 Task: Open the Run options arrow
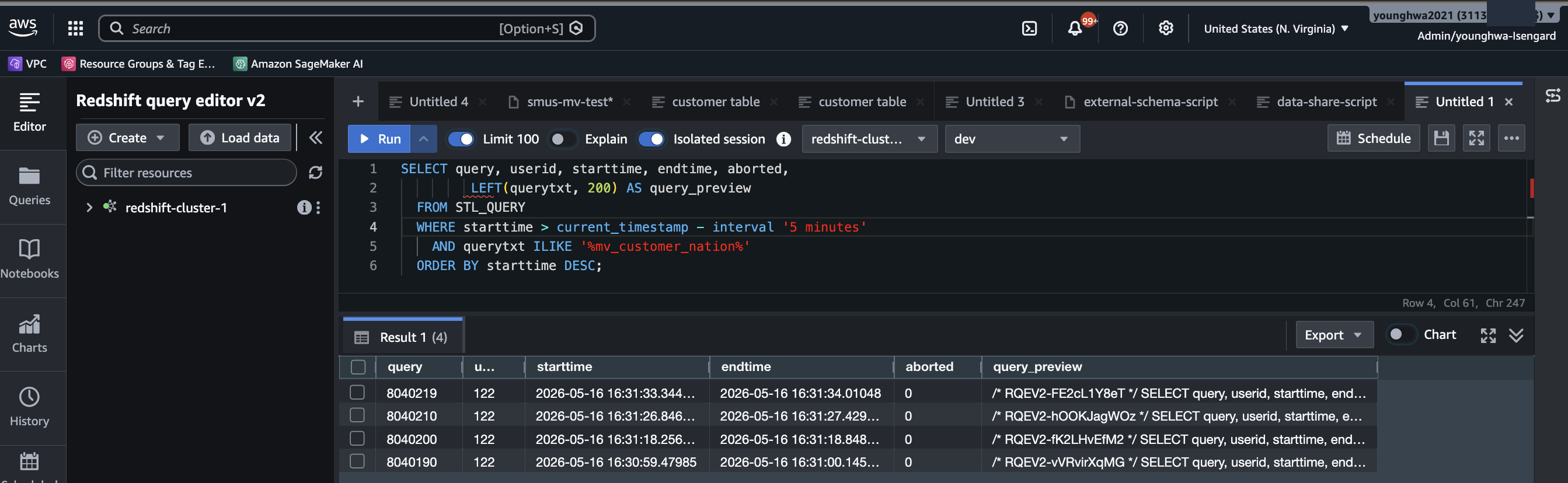click(424, 139)
